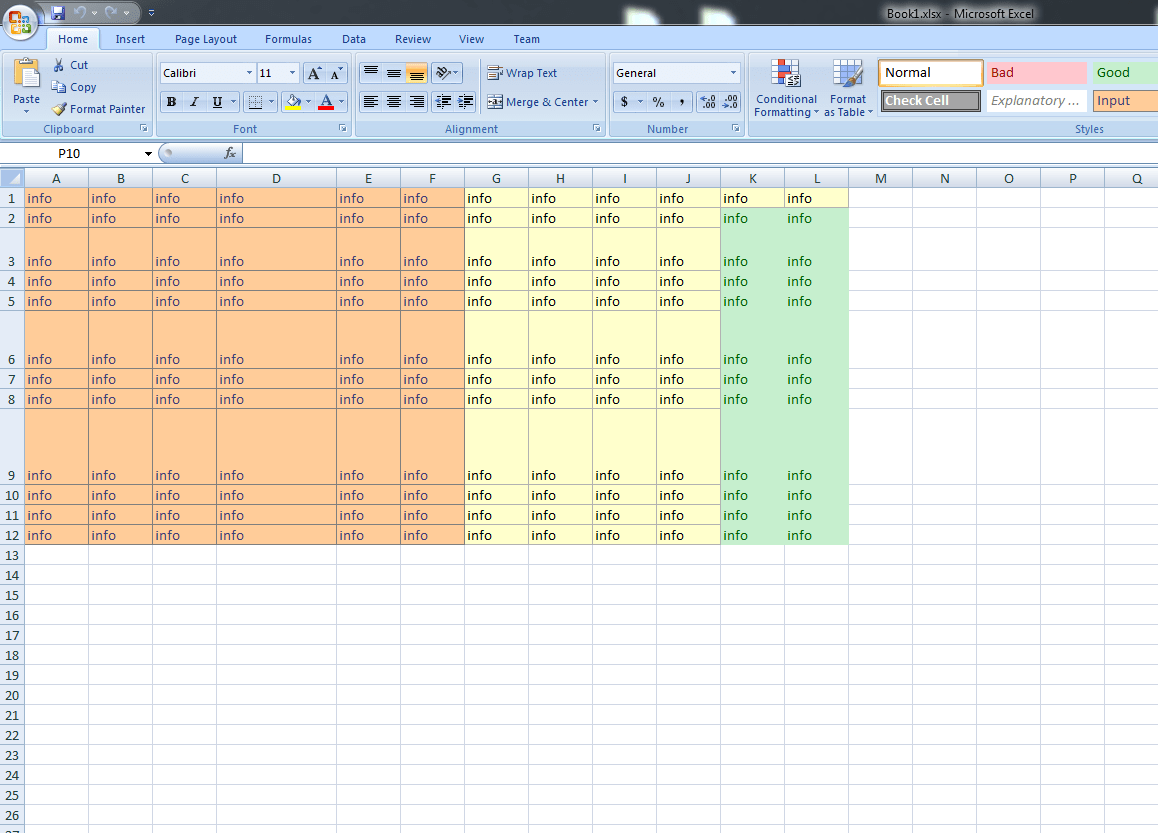Switch to the Formulas ribbon tab

[288, 39]
